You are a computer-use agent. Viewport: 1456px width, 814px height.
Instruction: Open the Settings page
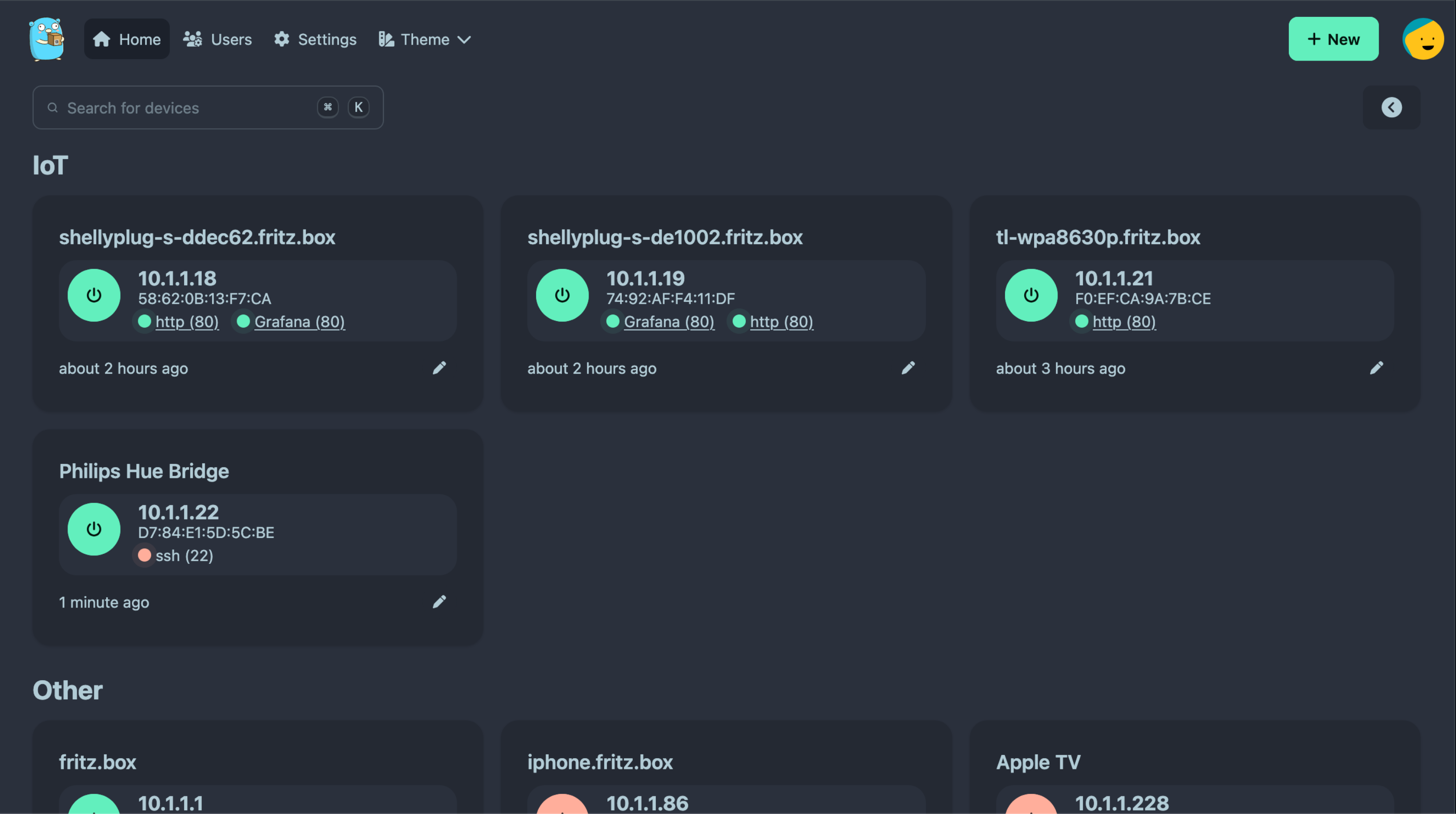[x=315, y=39]
